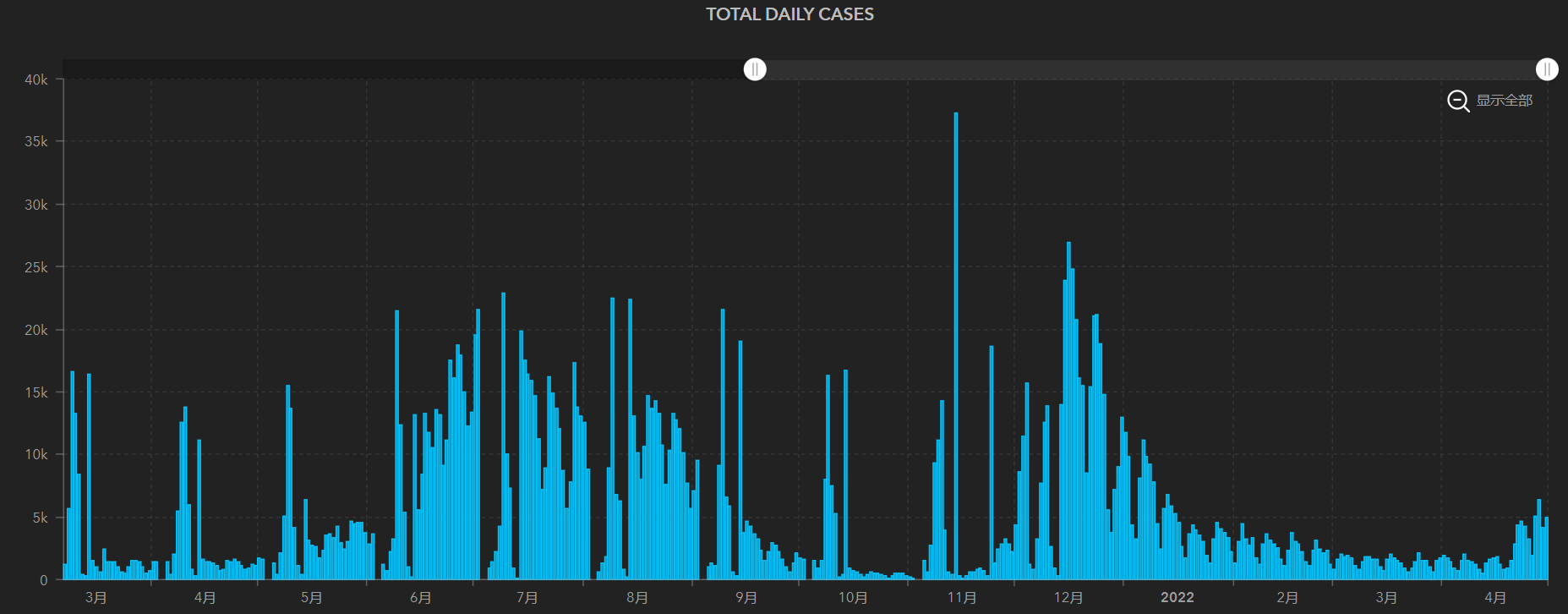This screenshot has height=614, width=1568.
Task: Click the 2月 x-axis label
Action: (x=1287, y=598)
